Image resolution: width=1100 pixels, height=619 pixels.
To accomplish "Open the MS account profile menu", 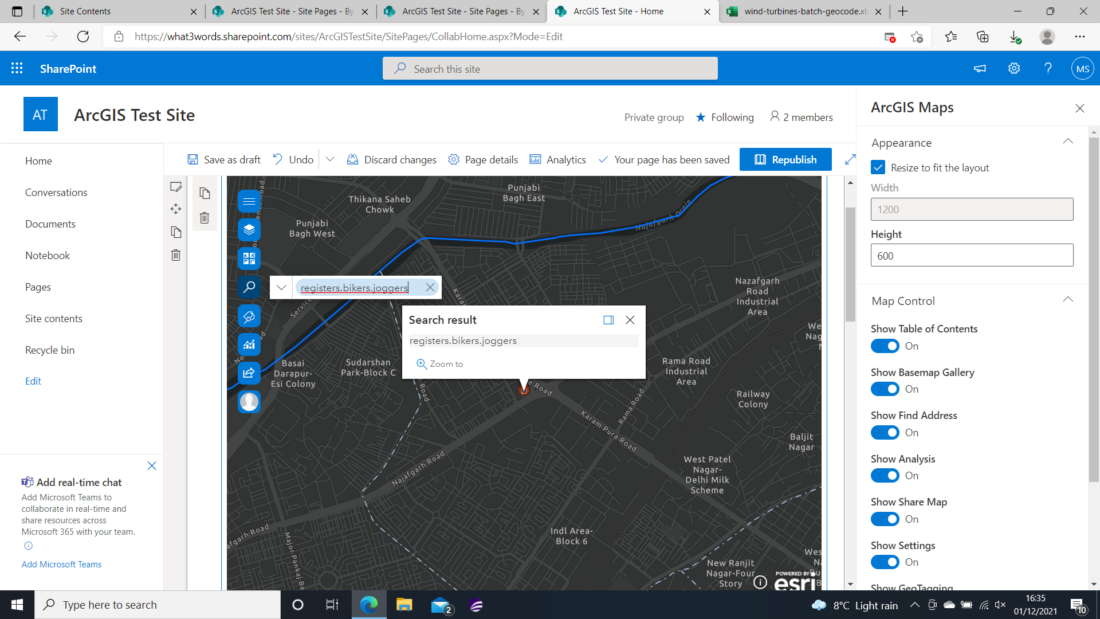I will click(x=1082, y=68).
